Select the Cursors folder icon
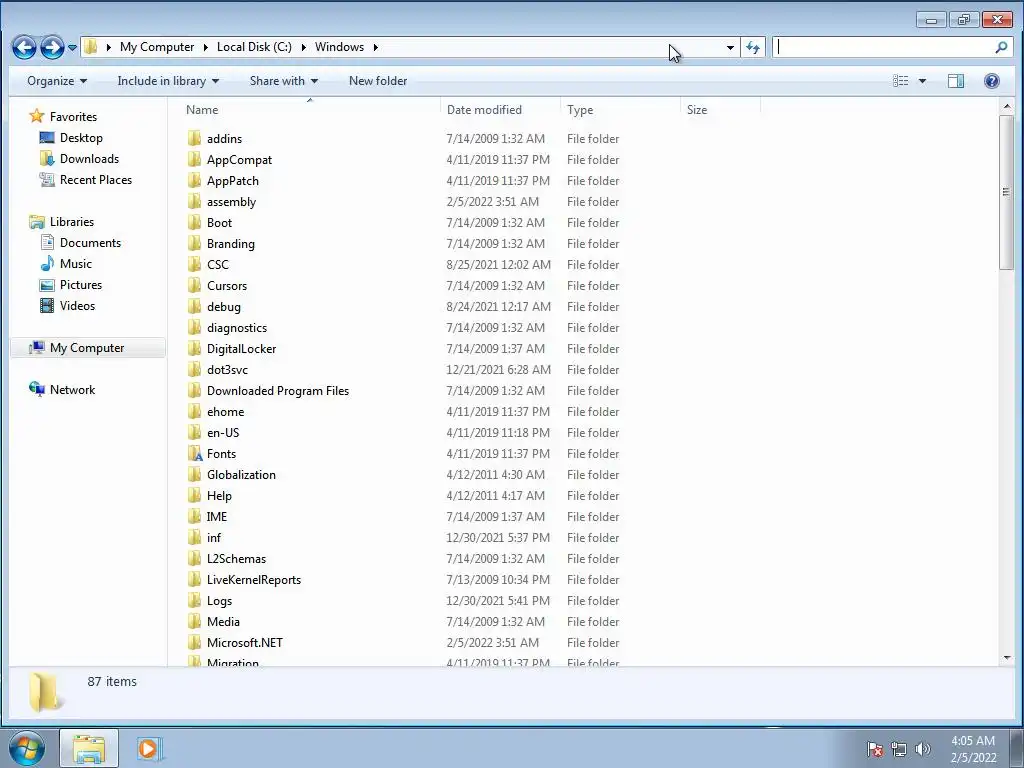 194,285
